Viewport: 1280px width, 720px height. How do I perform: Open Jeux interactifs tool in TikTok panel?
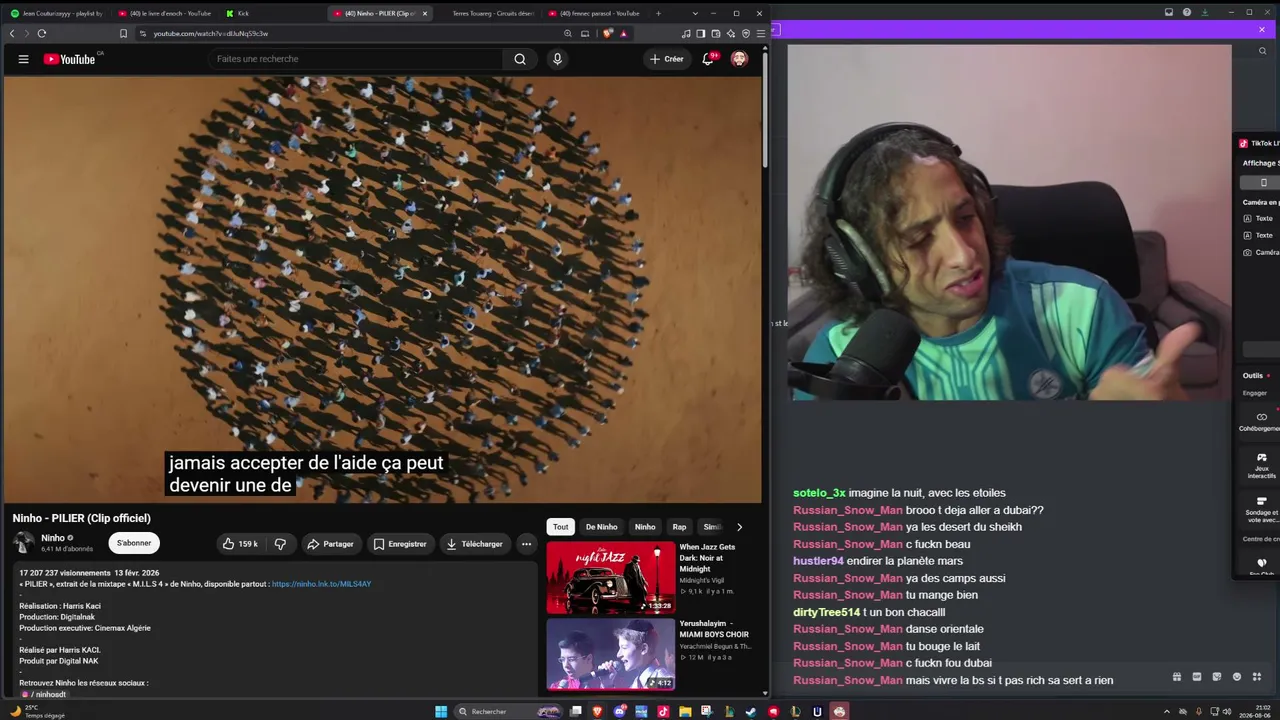click(1261, 464)
